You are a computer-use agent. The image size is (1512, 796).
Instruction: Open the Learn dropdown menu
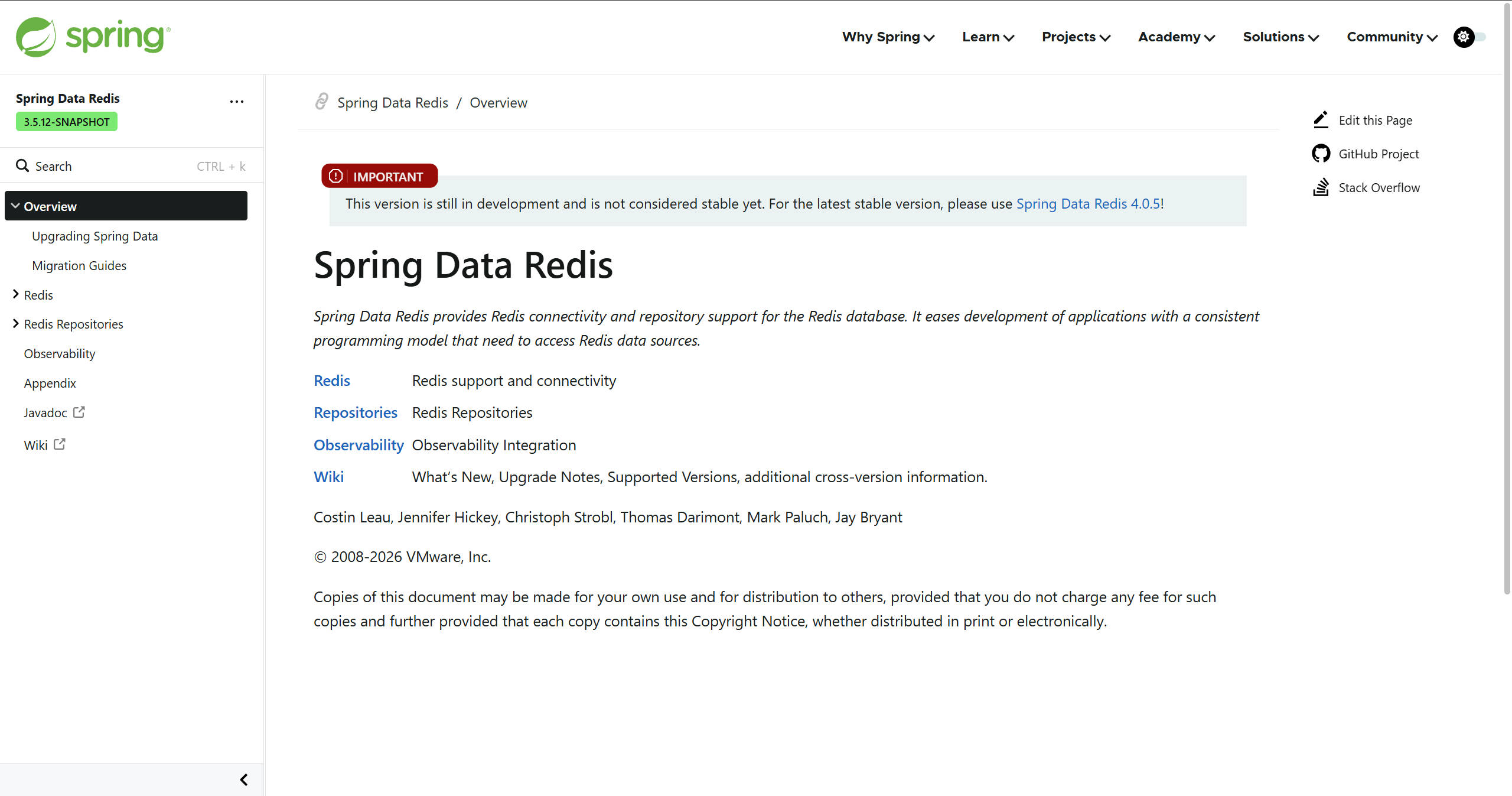click(x=988, y=37)
